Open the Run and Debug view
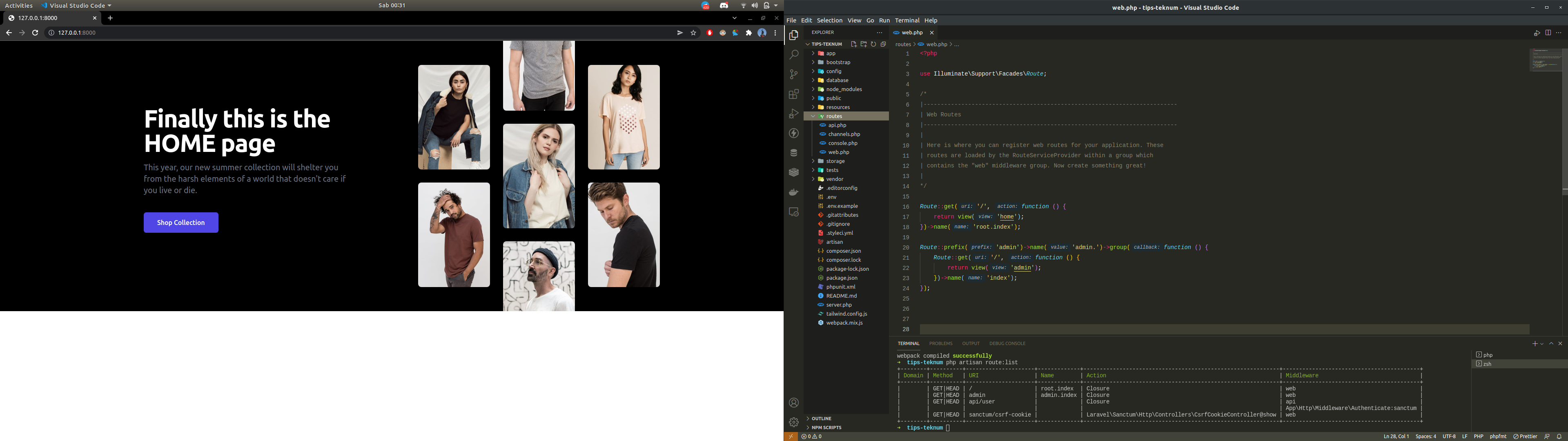Screen dimensions: 1568x441 tap(793, 114)
